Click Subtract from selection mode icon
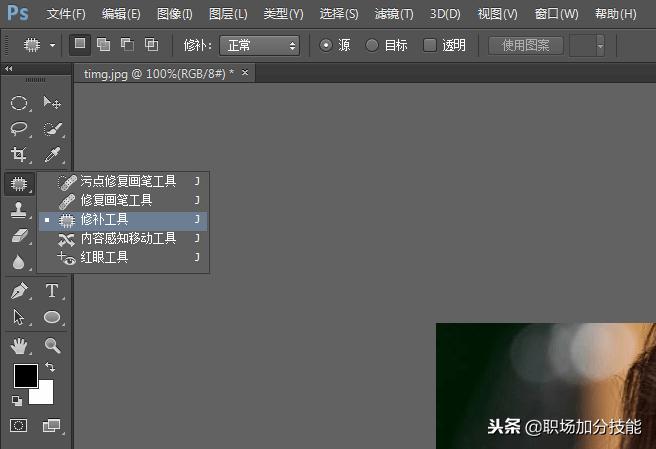 click(x=127, y=44)
